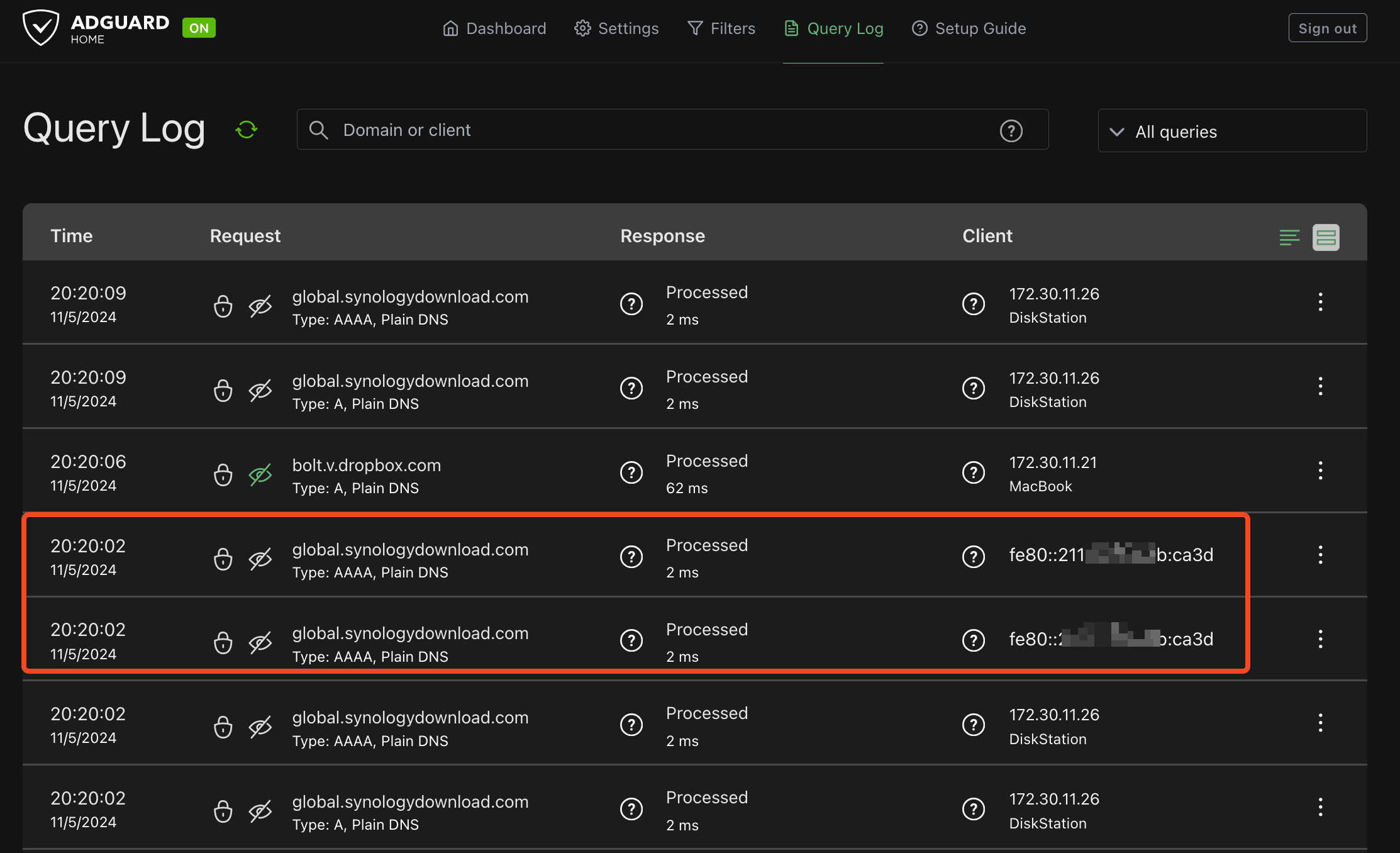
Task: Click help icon in search field
Action: click(1011, 130)
